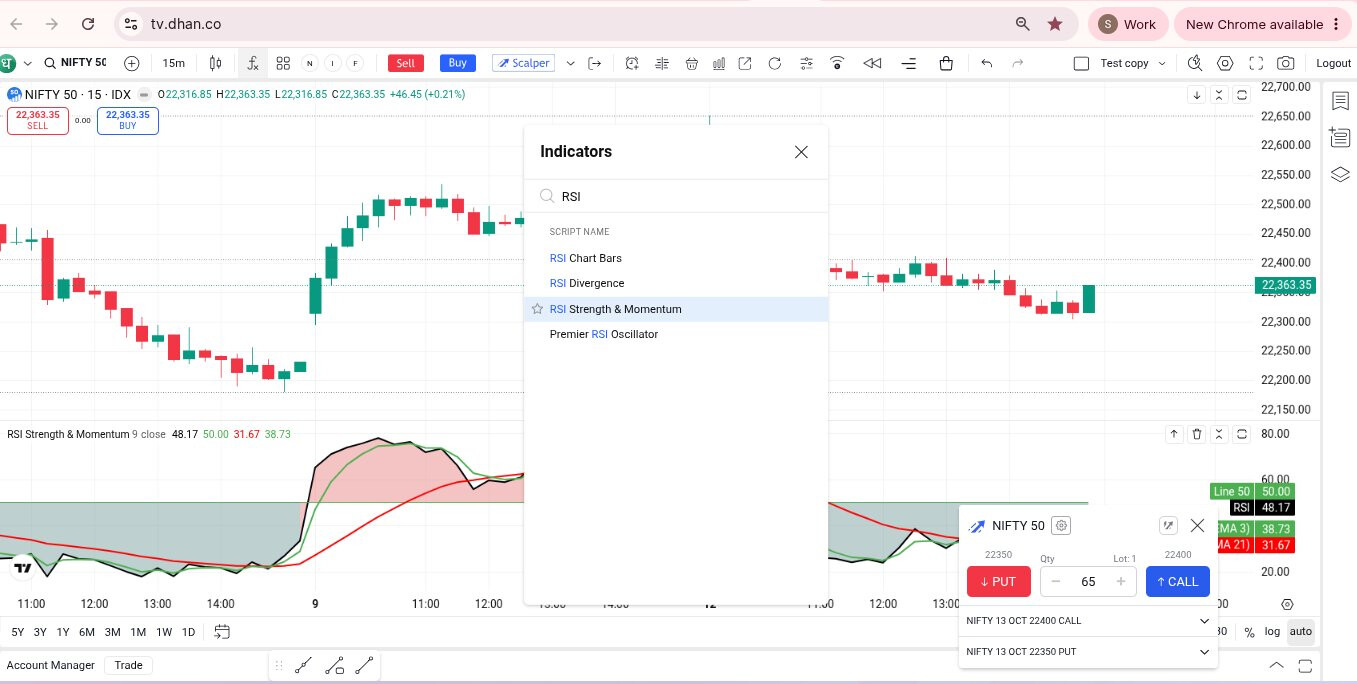Viewport: 1357px width, 684px height.
Task: Open the go-to-date calendar icon
Action: (222, 631)
